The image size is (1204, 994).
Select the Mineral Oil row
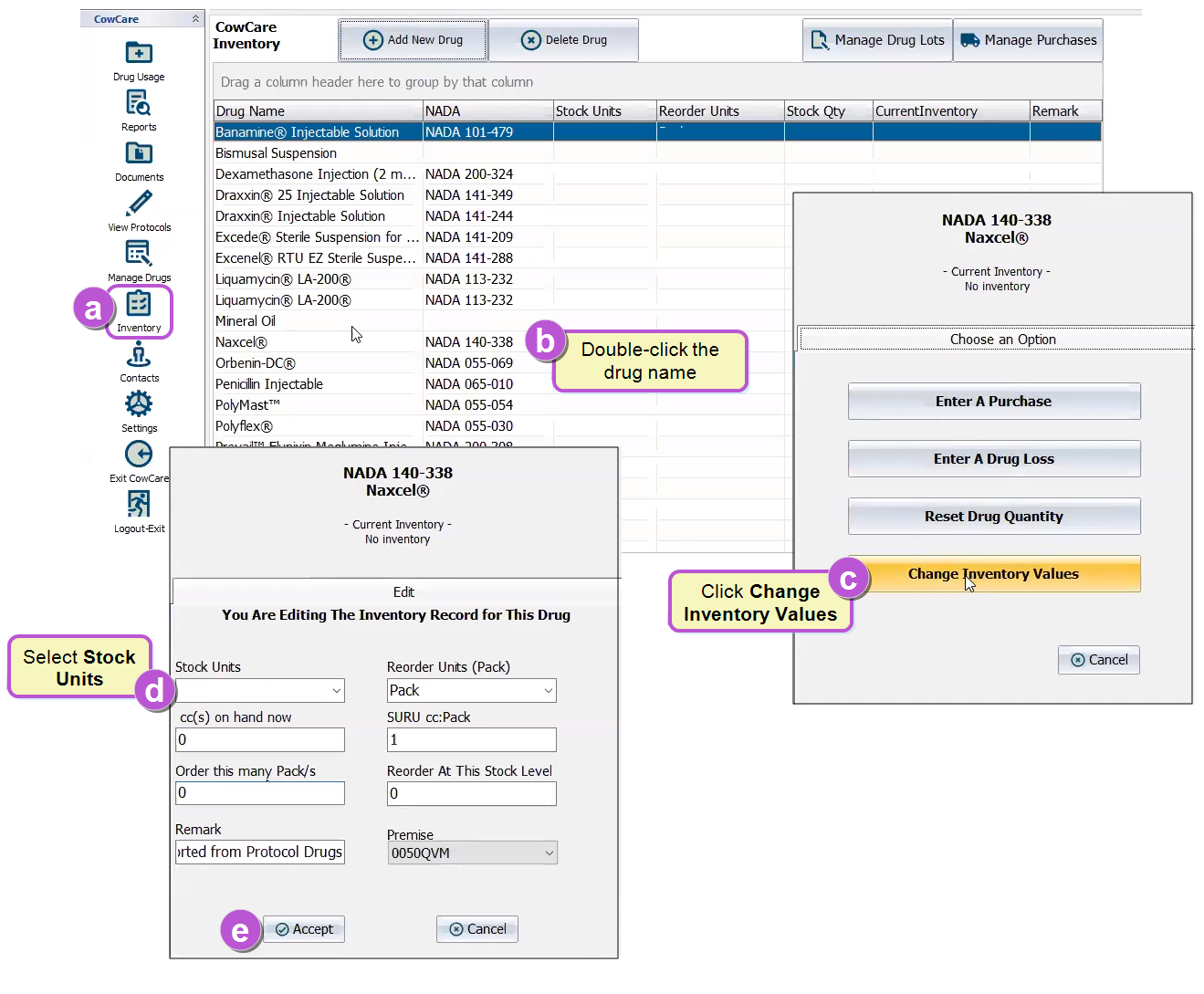pos(502,321)
